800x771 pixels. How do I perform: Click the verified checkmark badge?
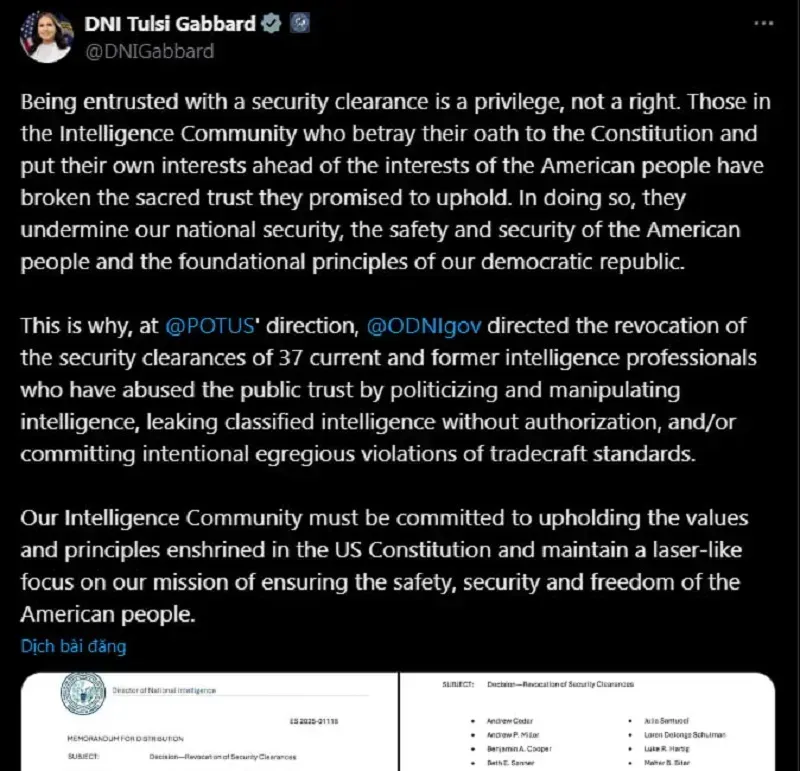tap(271, 23)
